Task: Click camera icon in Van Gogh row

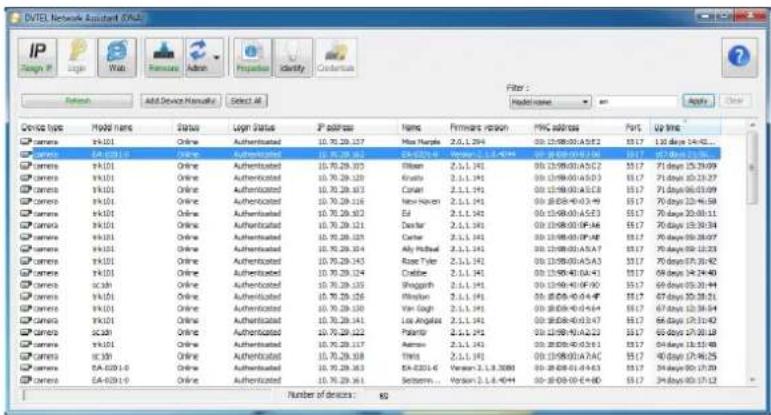Action: 26,308
